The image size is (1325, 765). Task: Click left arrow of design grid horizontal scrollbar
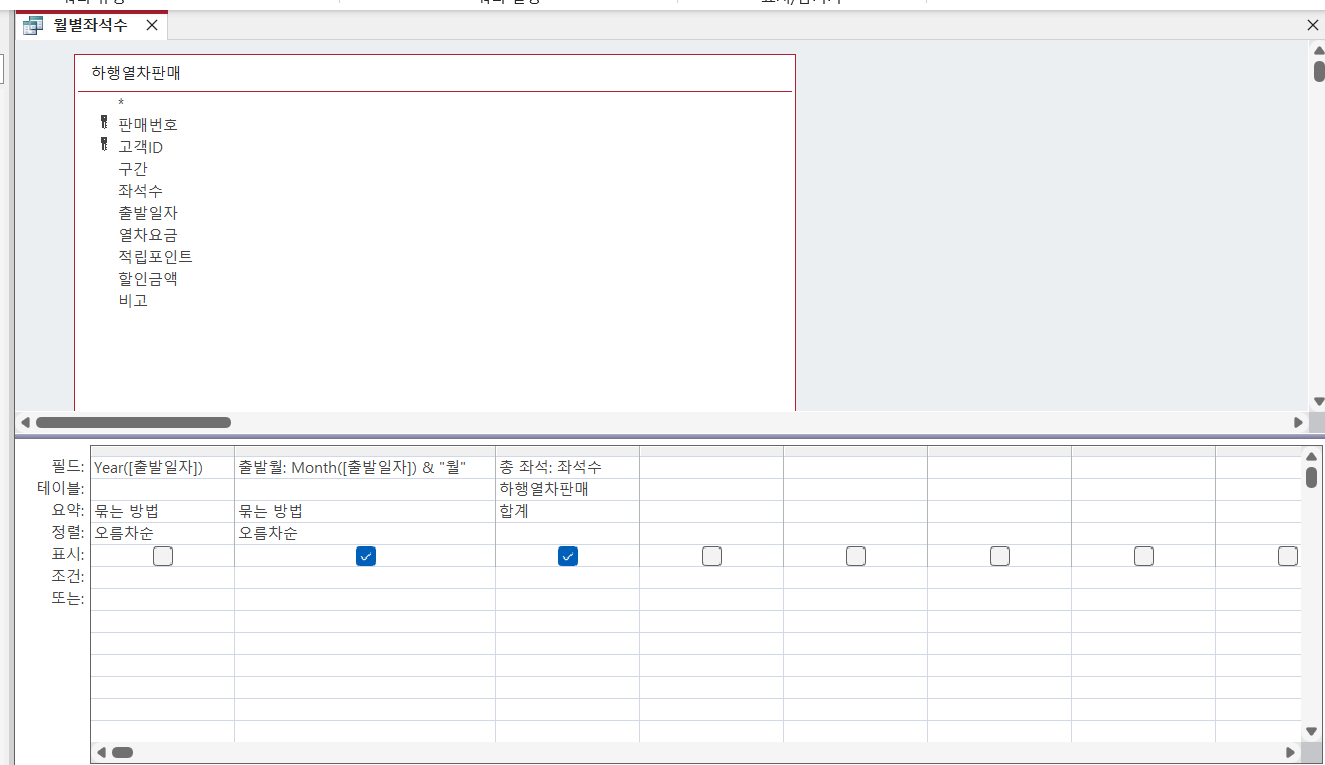100,751
